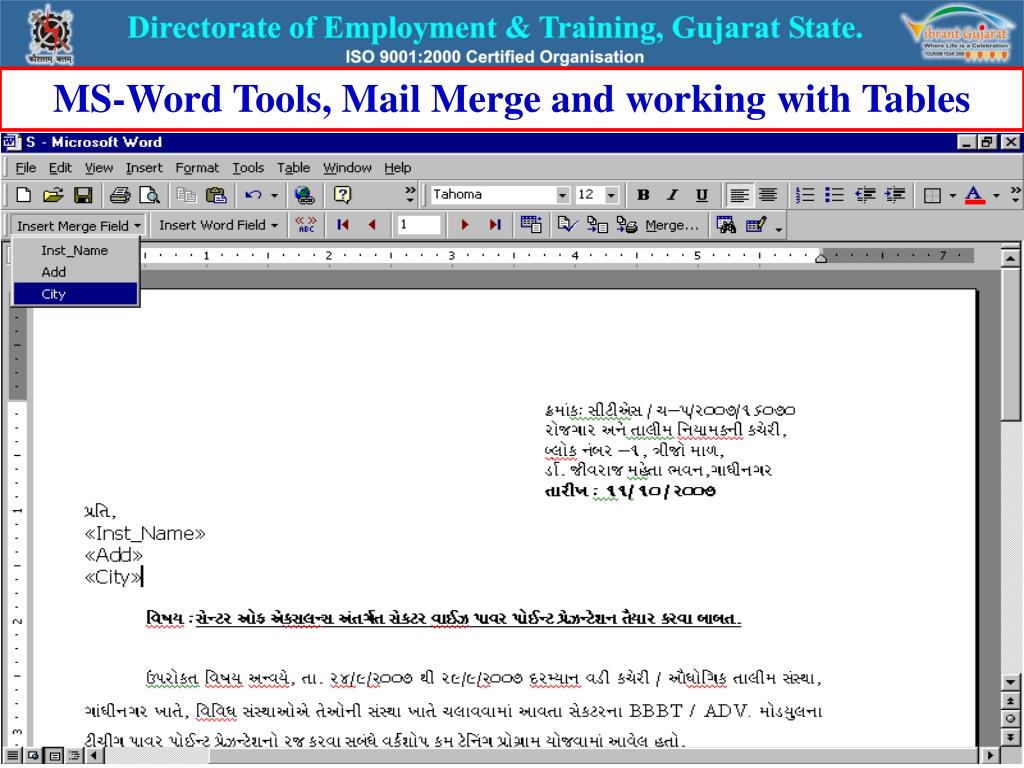Screen dimensions: 1024x768
Task: Click the New blank document icon
Action: [x=24, y=195]
